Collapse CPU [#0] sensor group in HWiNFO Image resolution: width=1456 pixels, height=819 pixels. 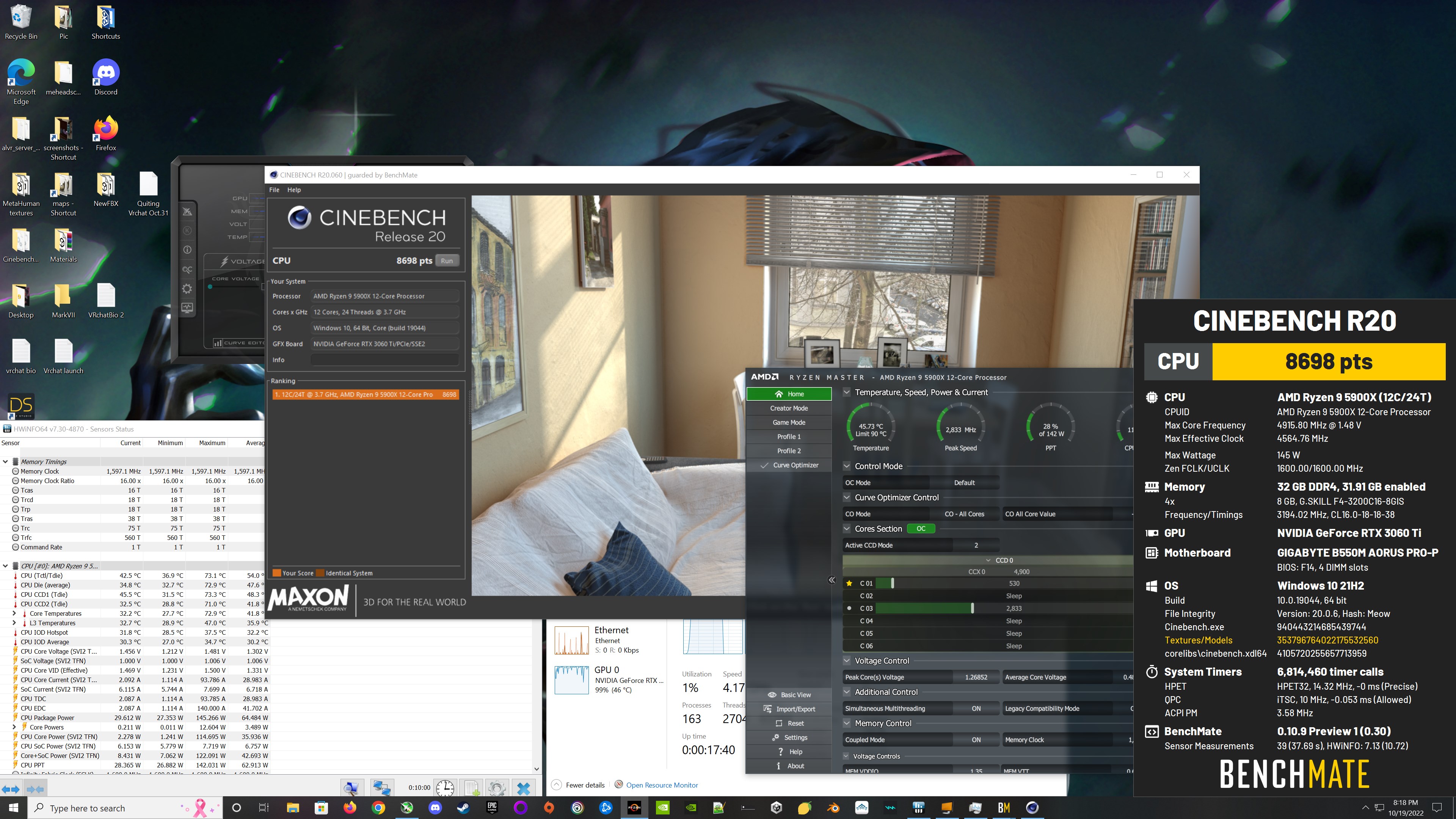coord(6,566)
